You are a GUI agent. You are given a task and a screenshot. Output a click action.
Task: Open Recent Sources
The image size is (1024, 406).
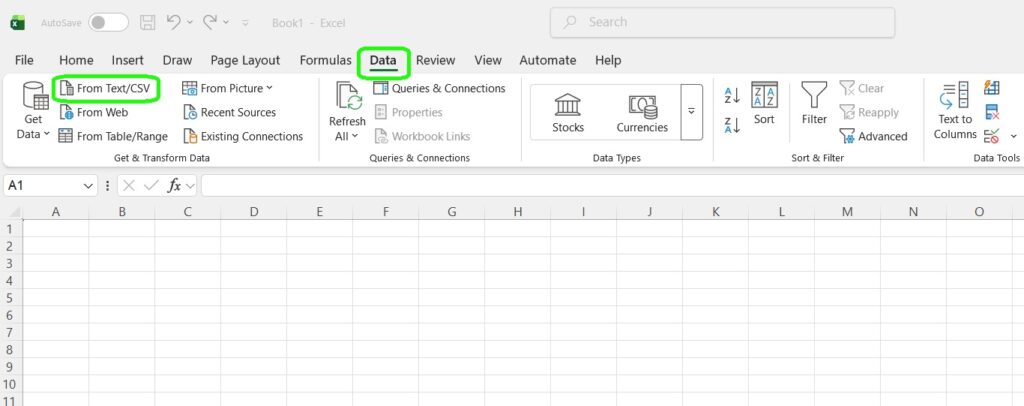click(x=230, y=112)
